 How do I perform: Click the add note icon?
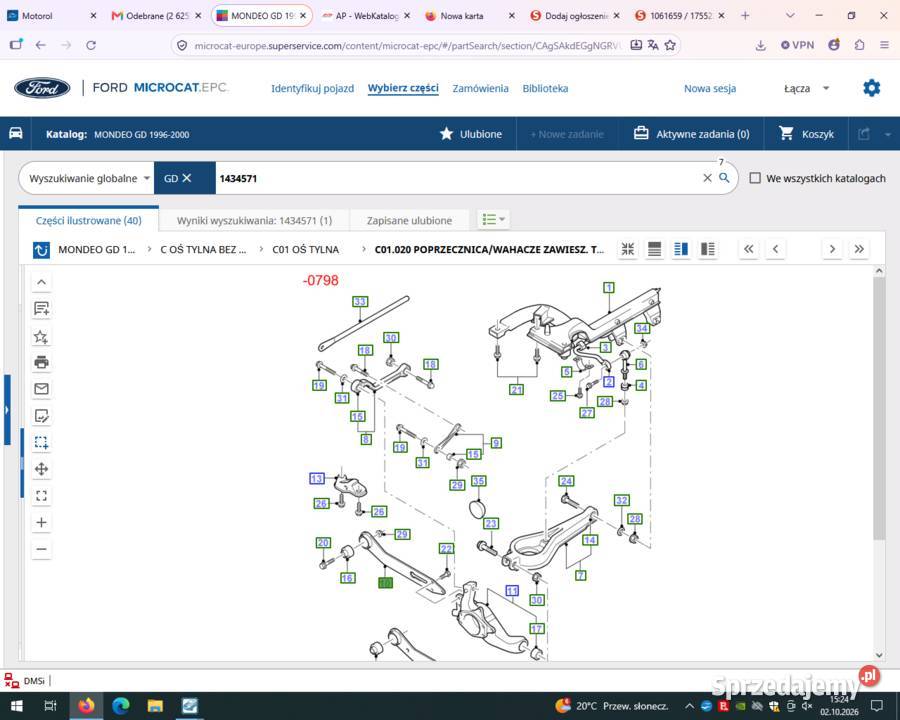[41, 308]
